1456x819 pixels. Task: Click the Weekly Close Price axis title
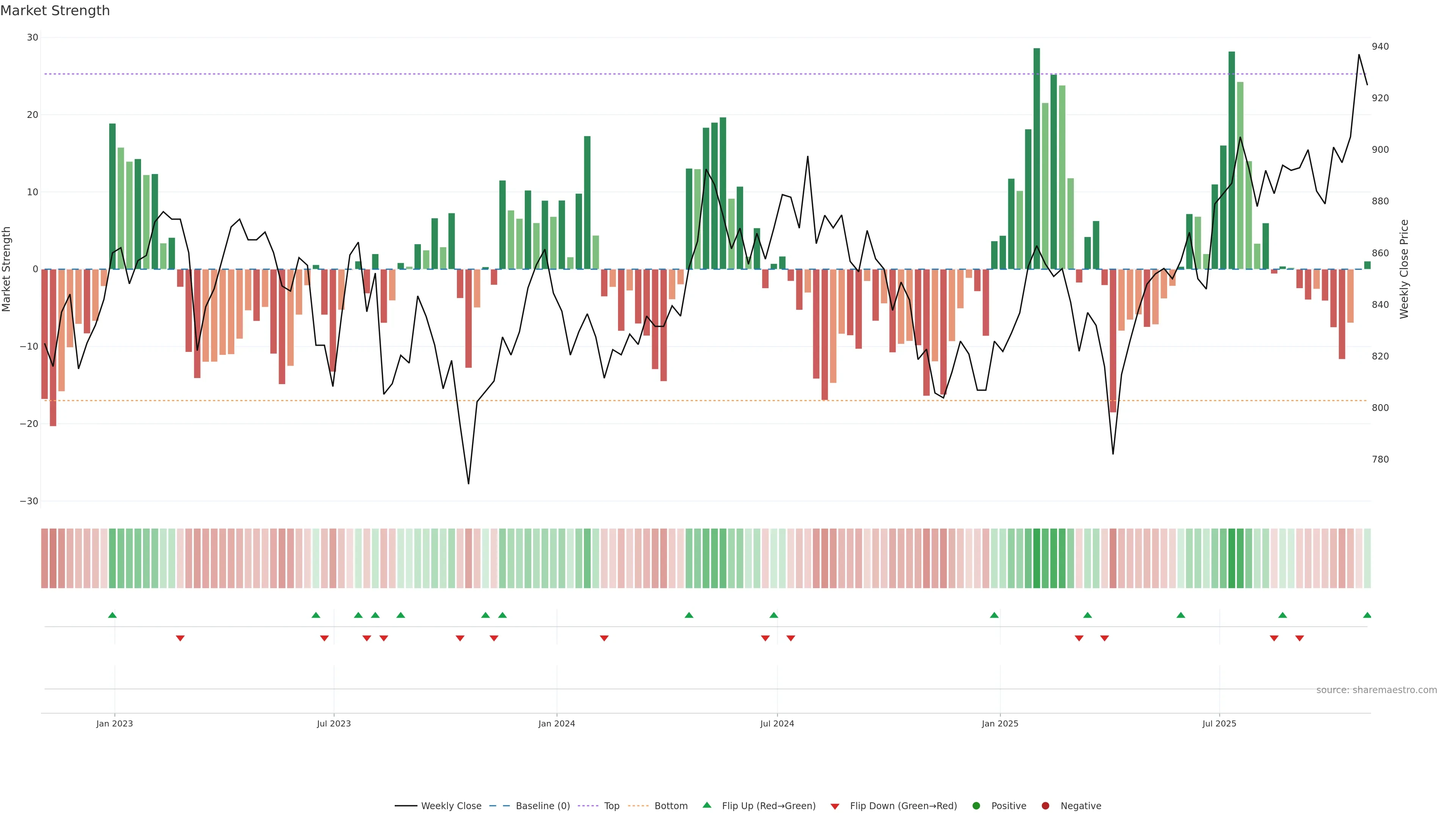tap(1404, 269)
